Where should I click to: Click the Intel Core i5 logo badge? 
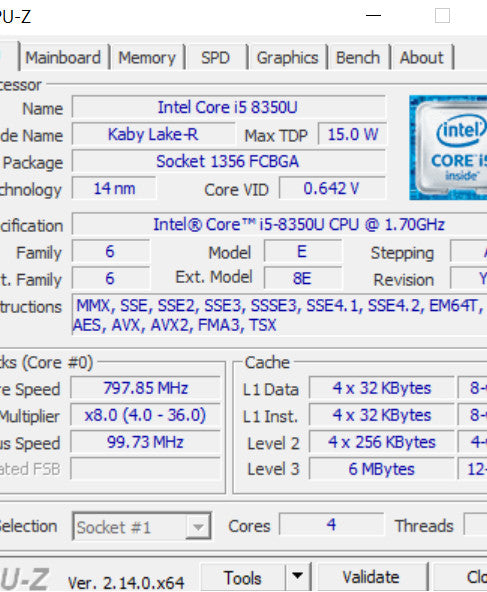click(x=448, y=148)
